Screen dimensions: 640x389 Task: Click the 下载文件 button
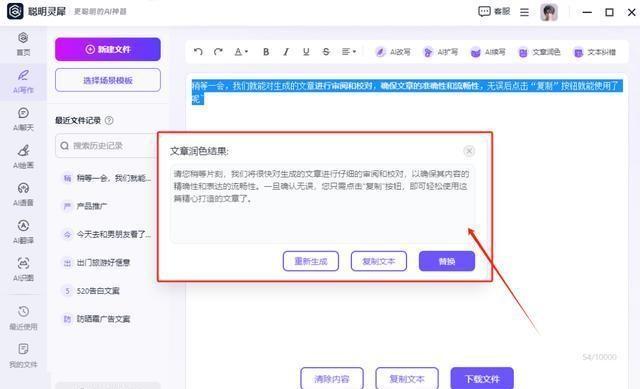pos(482,379)
